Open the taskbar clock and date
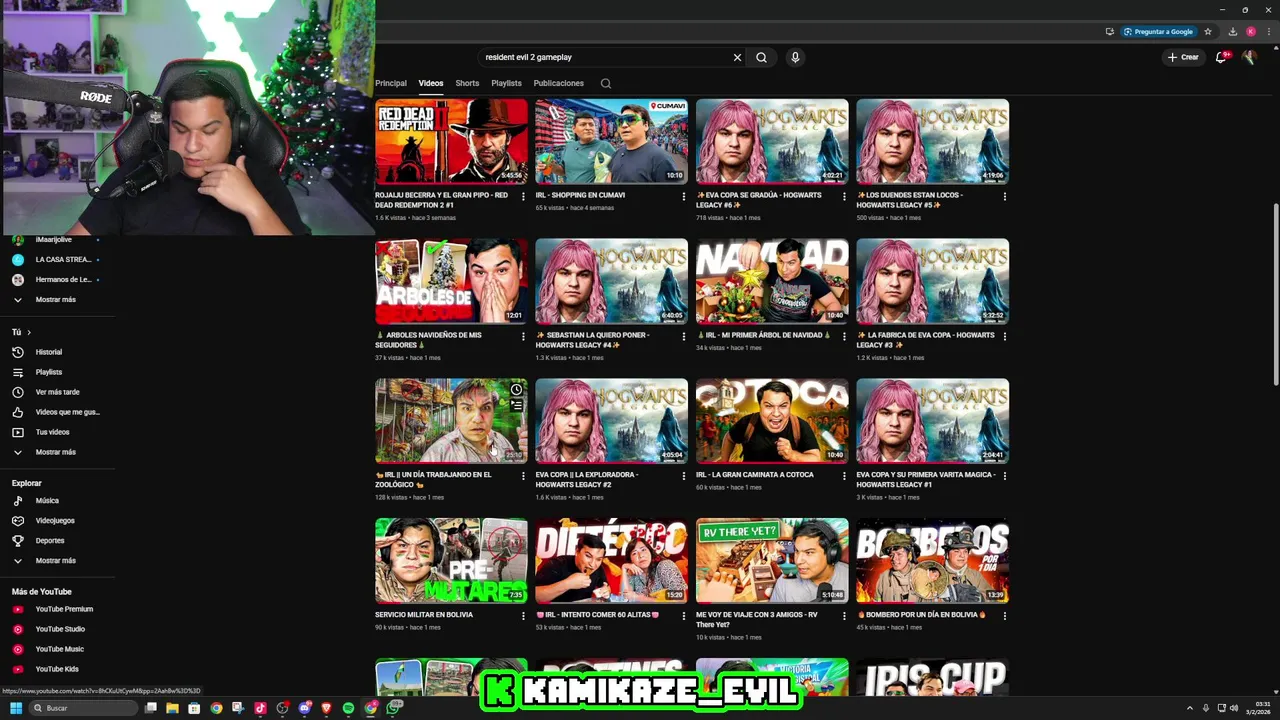1280x720 pixels. 1259,708
